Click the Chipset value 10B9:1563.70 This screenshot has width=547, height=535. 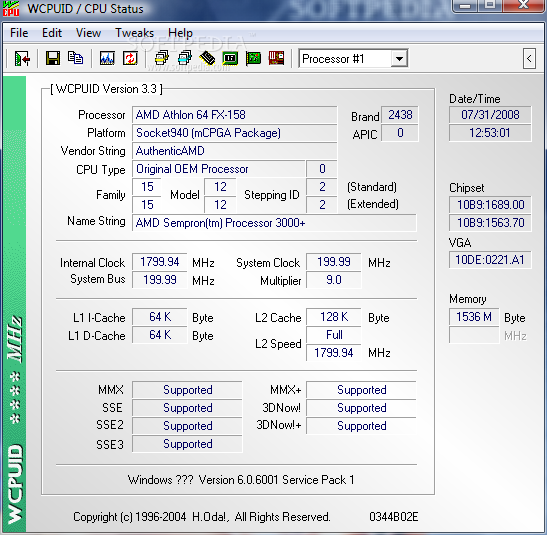coord(490,223)
